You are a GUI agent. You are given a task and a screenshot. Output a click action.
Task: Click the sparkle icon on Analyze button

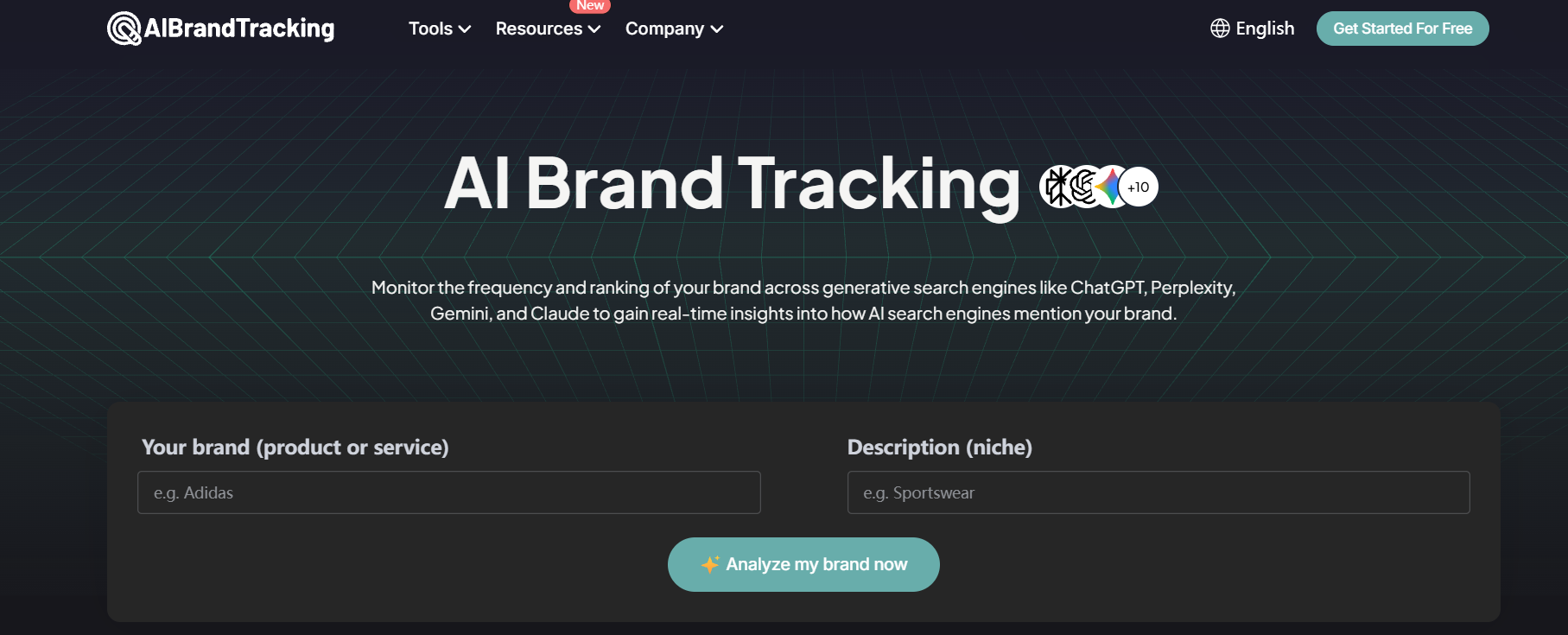click(710, 564)
